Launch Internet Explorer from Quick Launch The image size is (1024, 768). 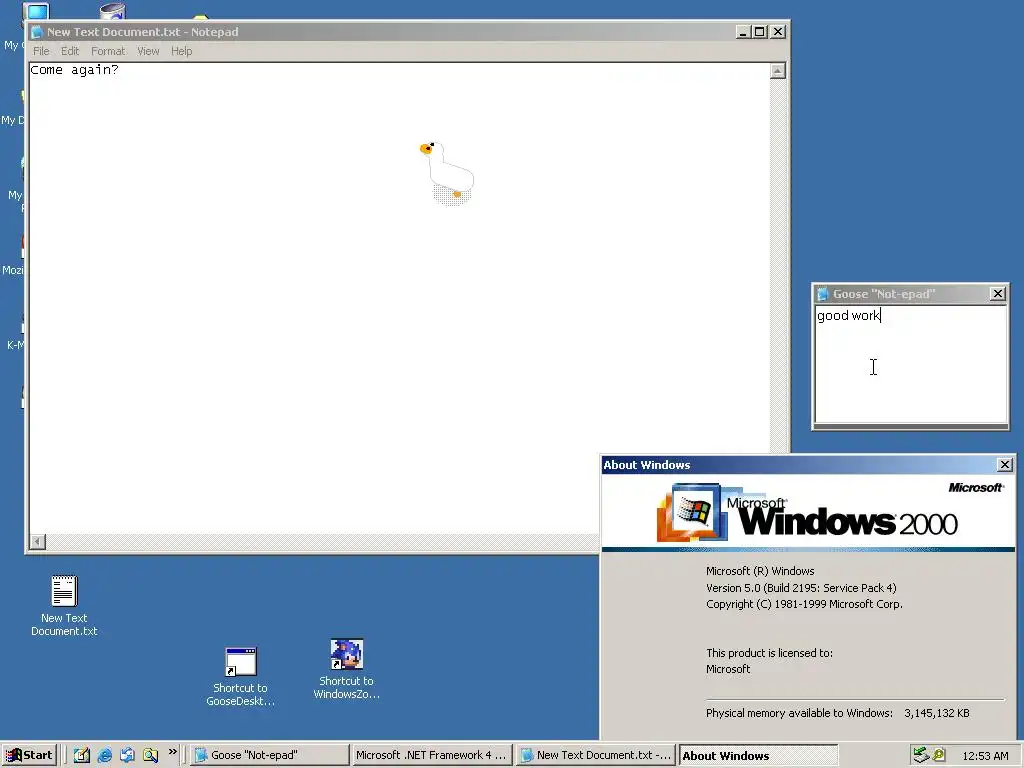pos(104,755)
